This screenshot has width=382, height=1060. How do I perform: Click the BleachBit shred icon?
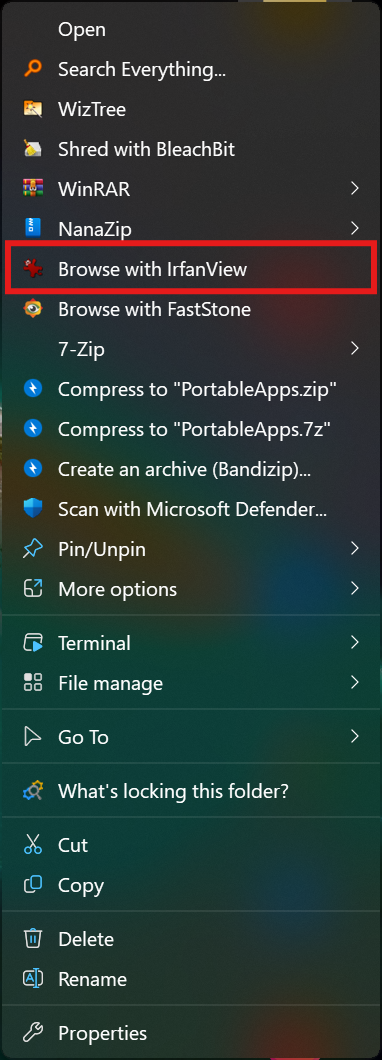(x=32, y=148)
